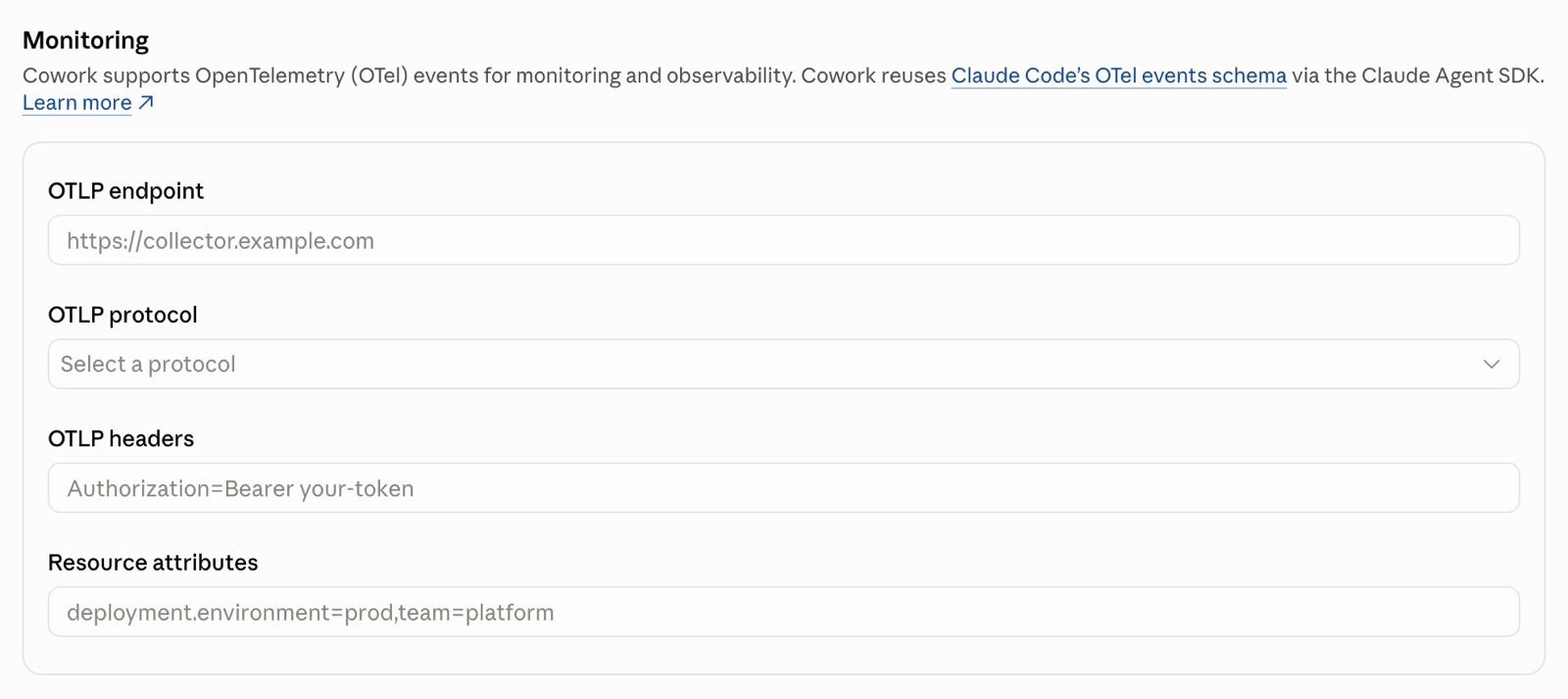This screenshot has height=699, width=1568.
Task: Click the Select a protocol placeholder text
Action: click(148, 364)
